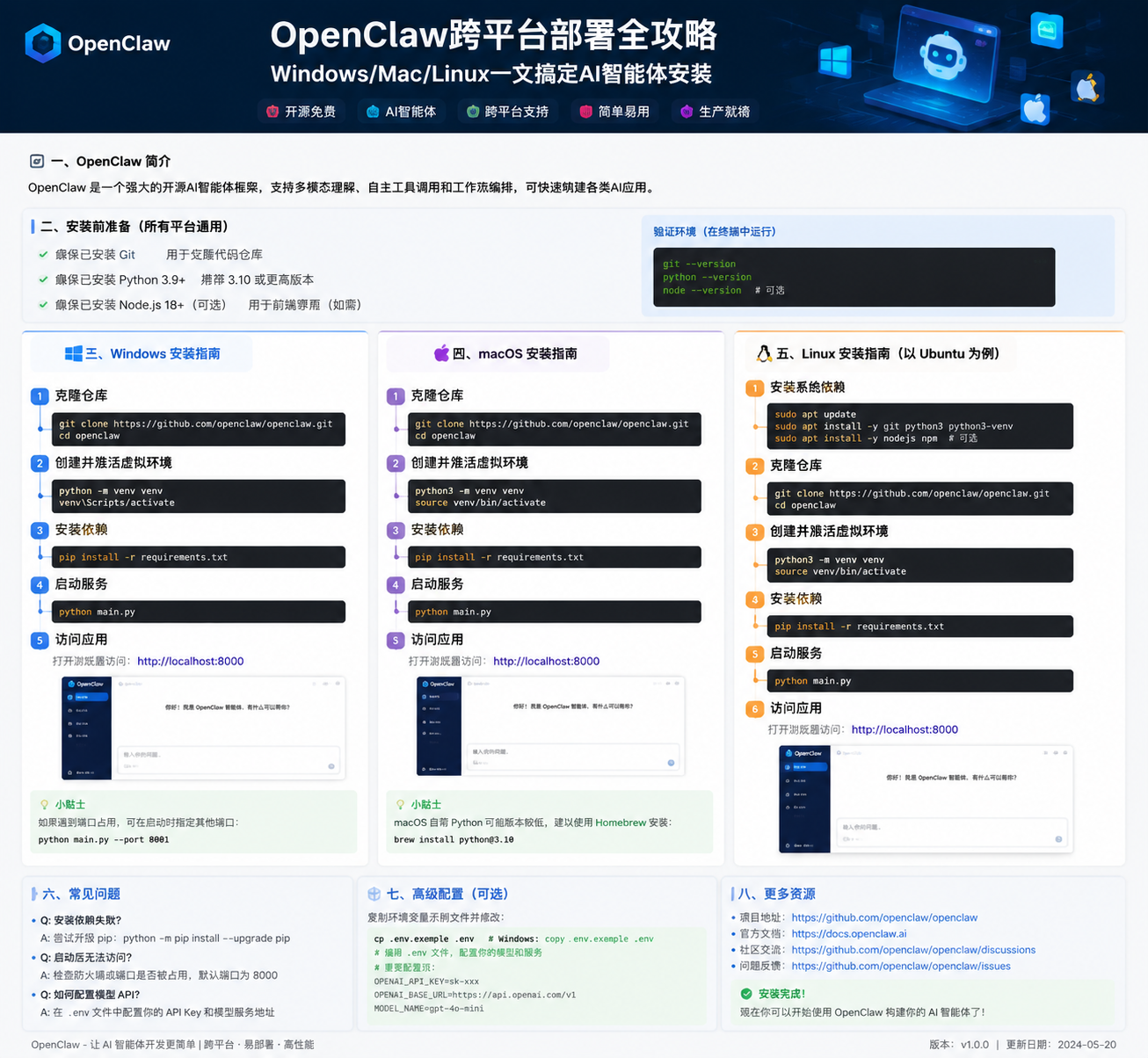This screenshot has width=1148, height=1058.
Task: Open the GitHub discussions community link
Action: (x=913, y=950)
